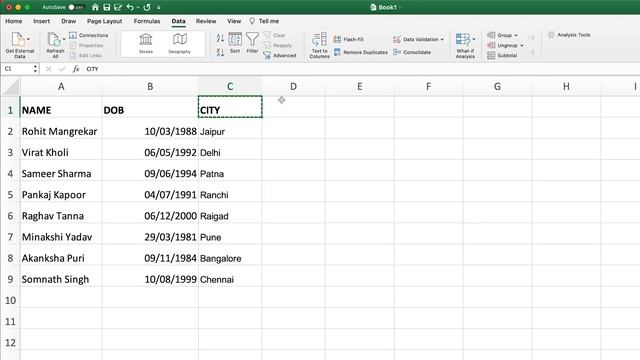Click the Name Box stepper arrows
Viewport: 640px width, 360px height.
coord(36,69)
